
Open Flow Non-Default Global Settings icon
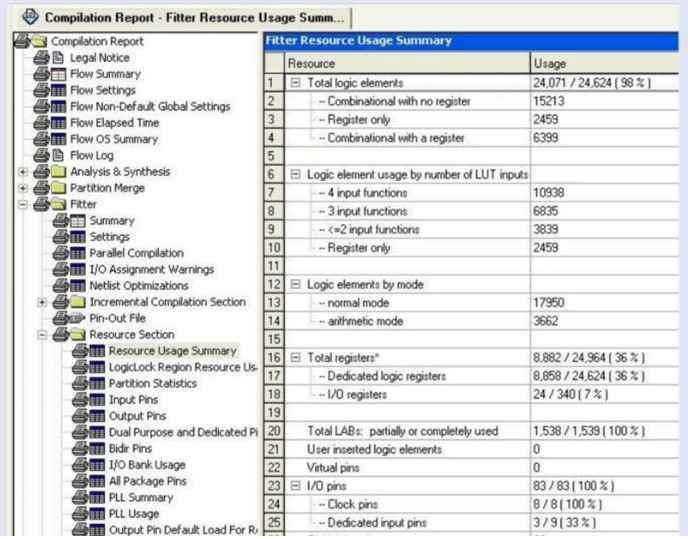click(x=58, y=106)
